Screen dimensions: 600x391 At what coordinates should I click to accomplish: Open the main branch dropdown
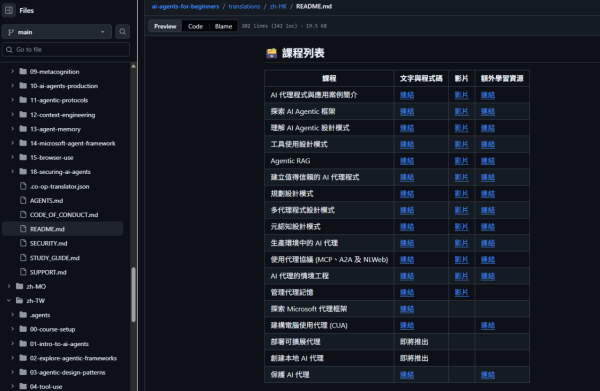coord(57,32)
